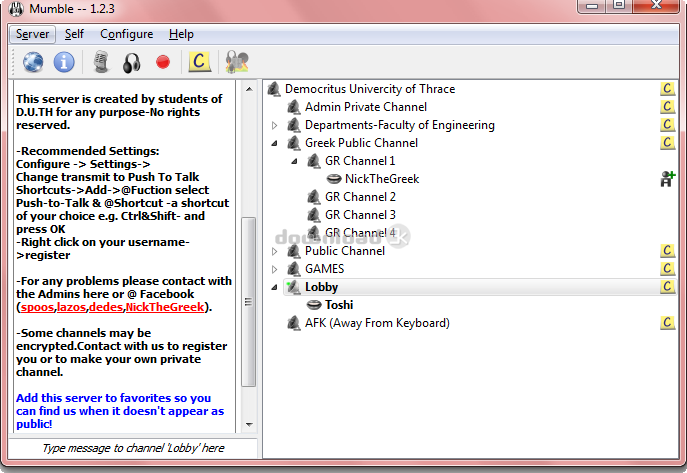Open the server connect globe icon
The height and width of the screenshot is (473, 687).
pyautogui.click(x=33, y=62)
